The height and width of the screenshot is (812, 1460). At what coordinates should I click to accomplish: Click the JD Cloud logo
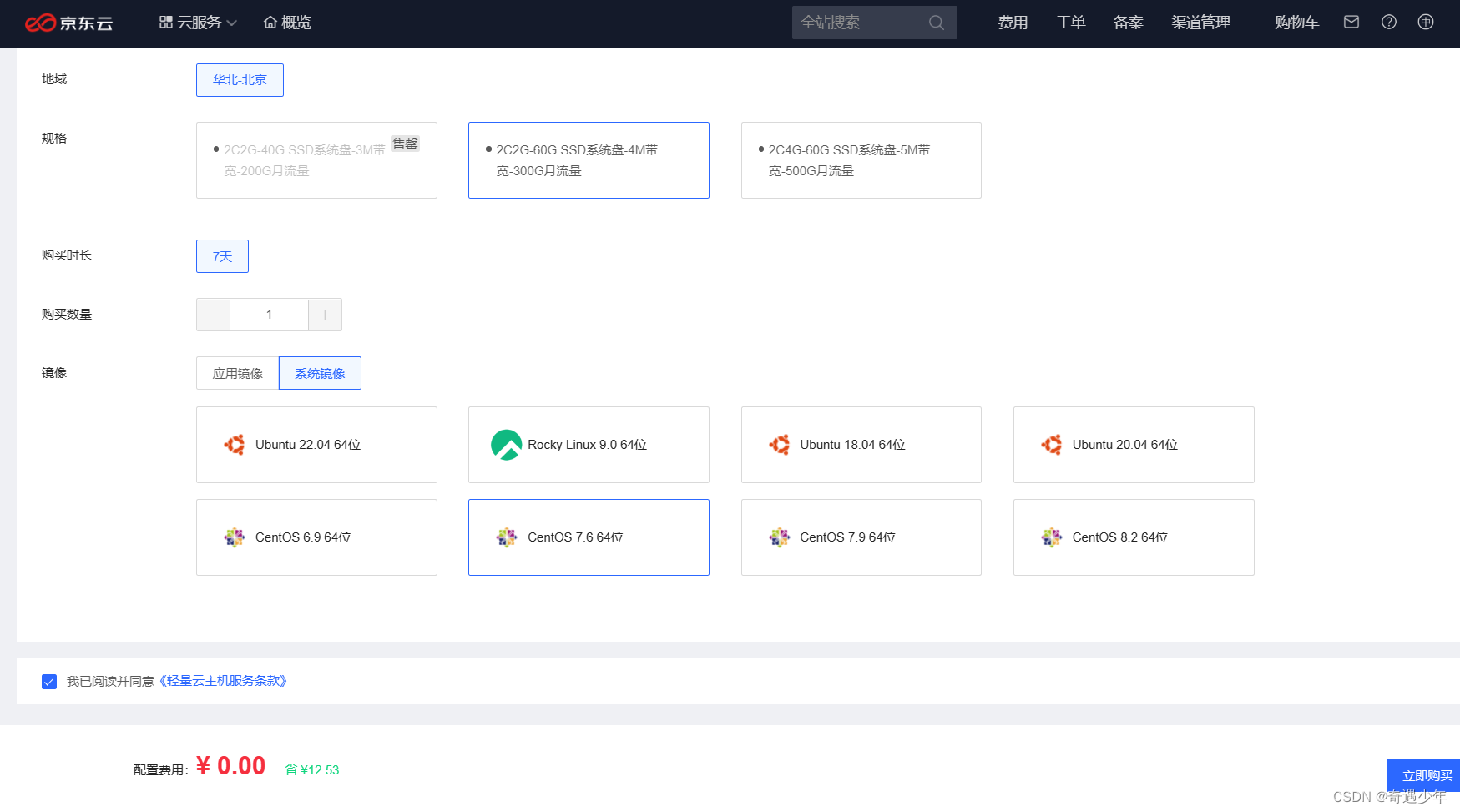[68, 23]
